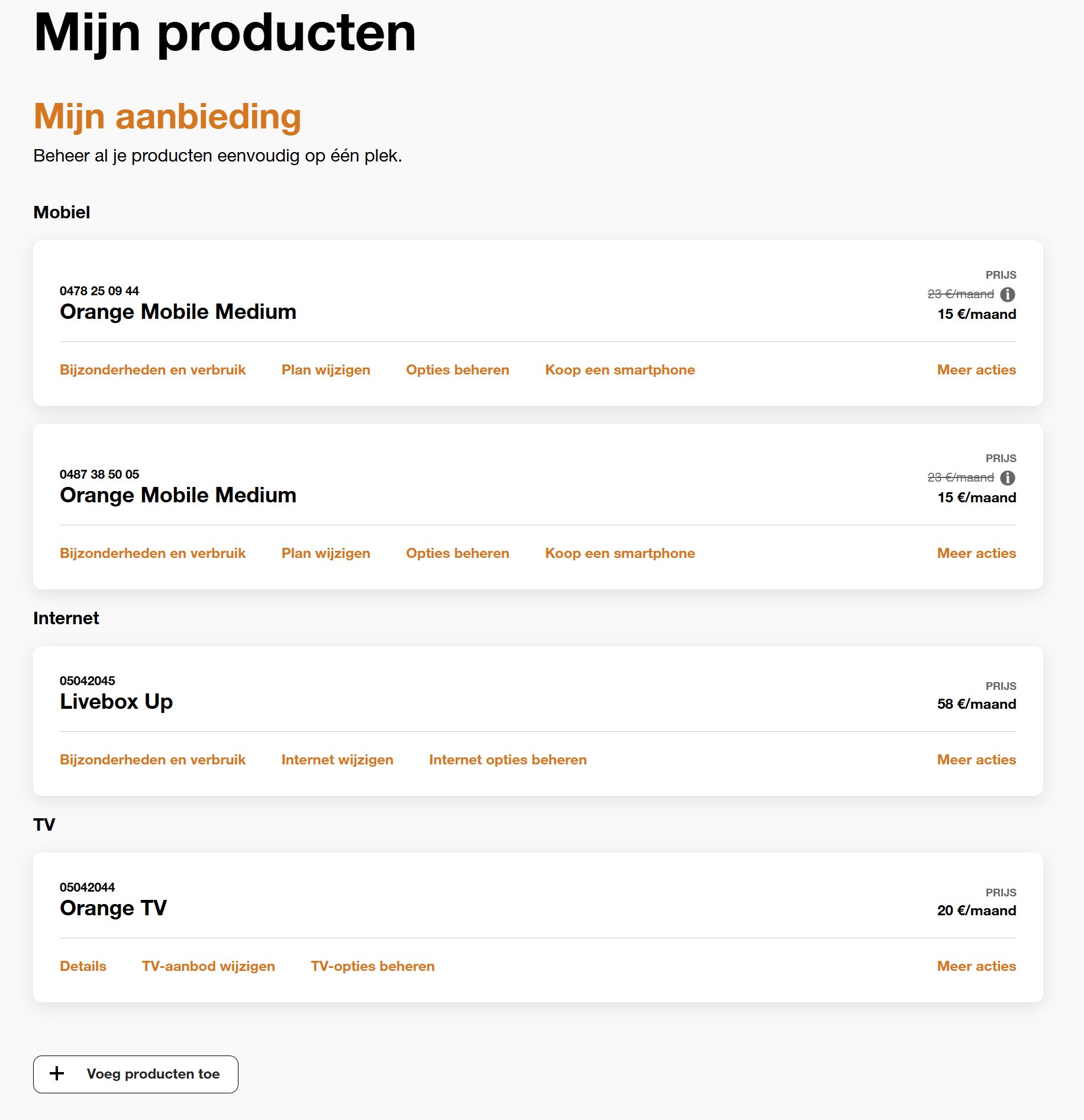Open Bijzonderheden en verbruik for 0487 38 50 05
The image size is (1084, 1120).
click(x=153, y=553)
